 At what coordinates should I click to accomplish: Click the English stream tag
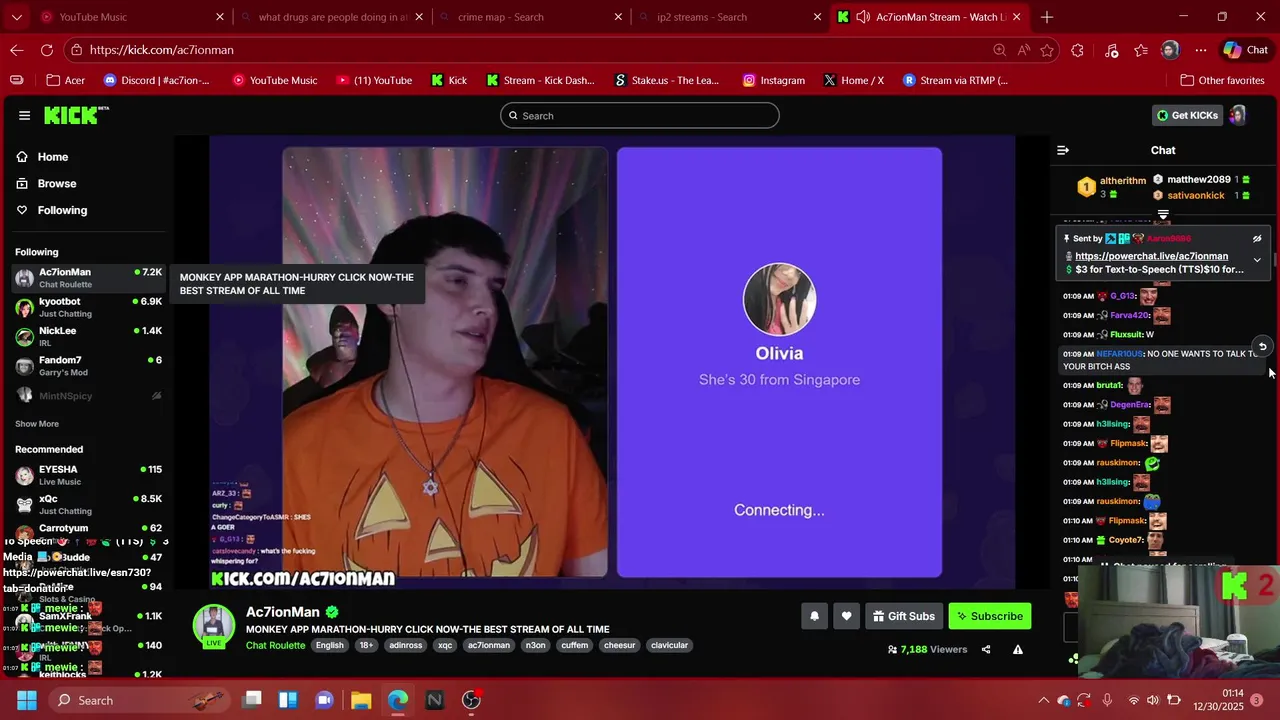(330, 645)
